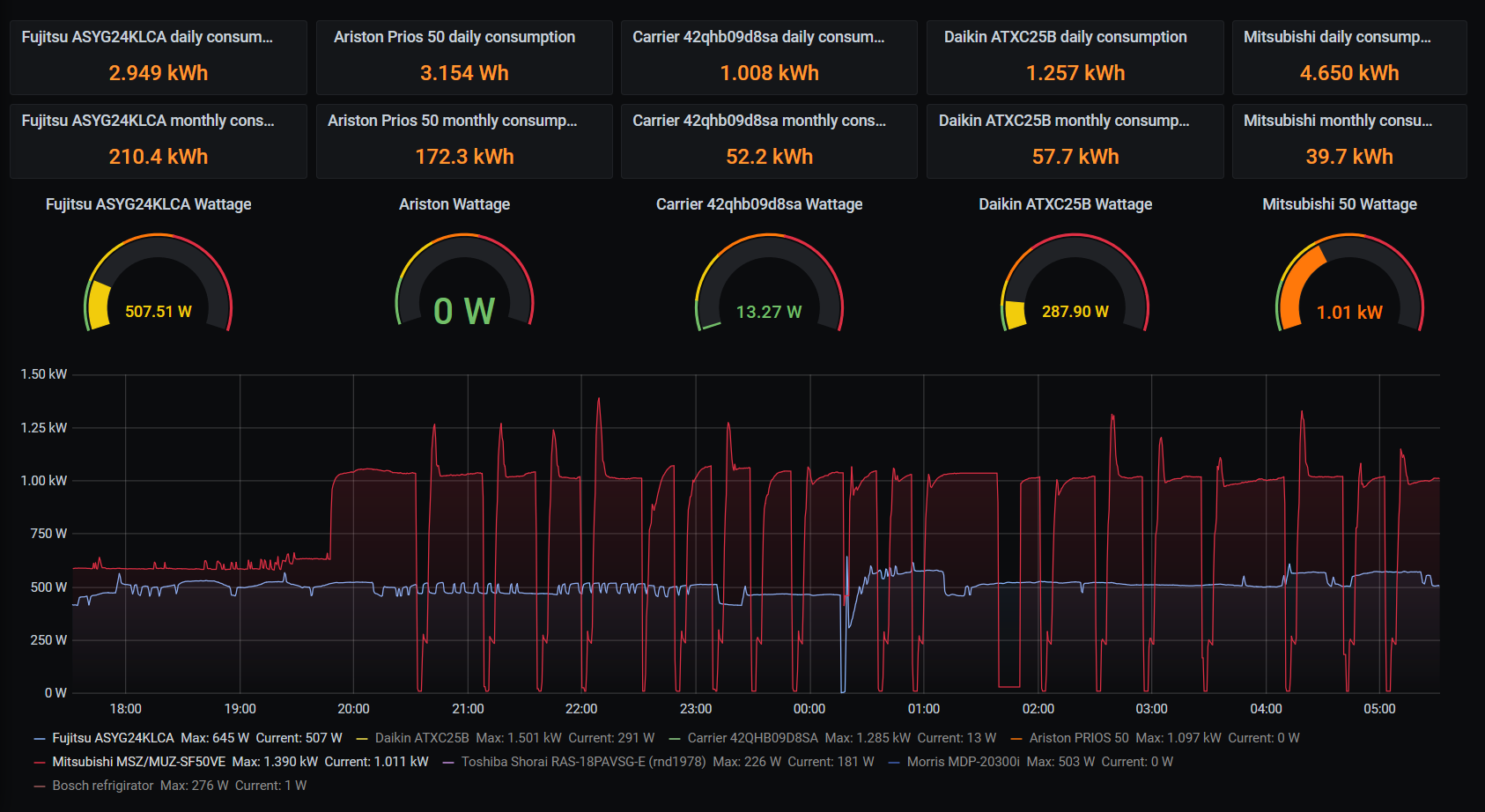The image size is (1485, 812).
Task: Click the 1.50 kW y-axis label
Action: [44, 374]
